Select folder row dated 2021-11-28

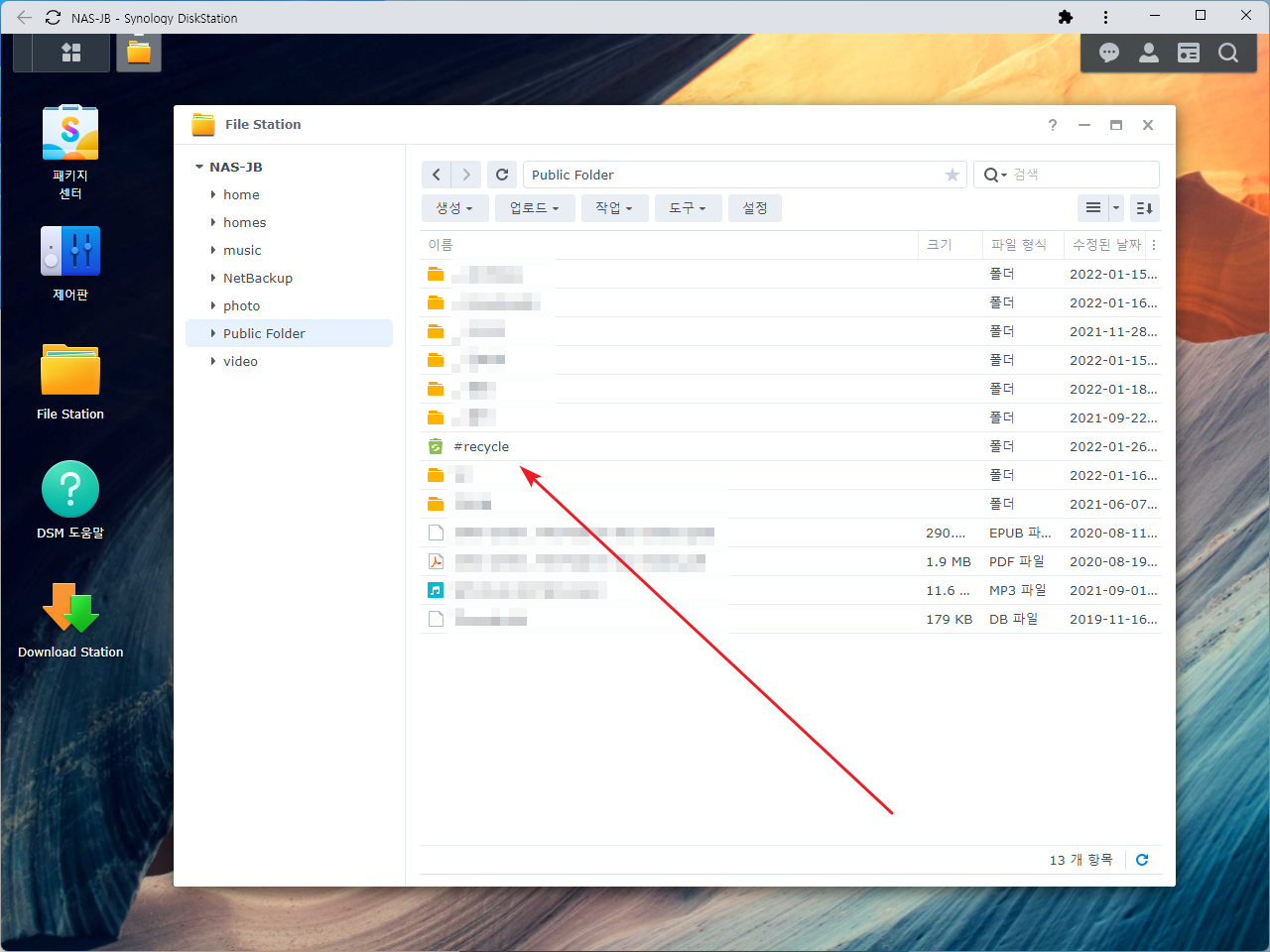790,331
